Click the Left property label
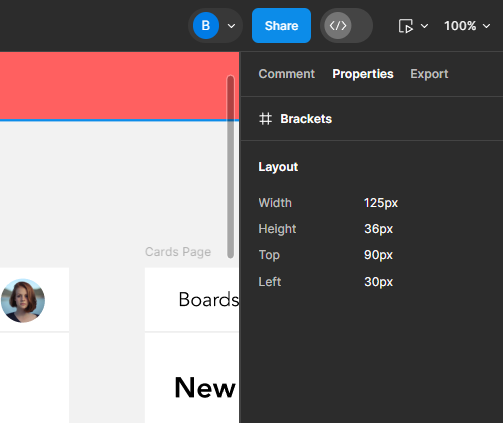 coord(270,282)
